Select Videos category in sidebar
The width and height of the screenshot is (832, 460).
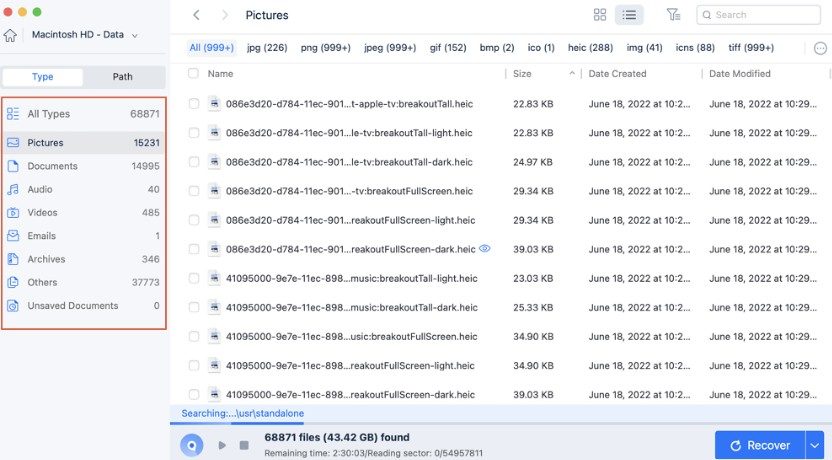(83, 213)
